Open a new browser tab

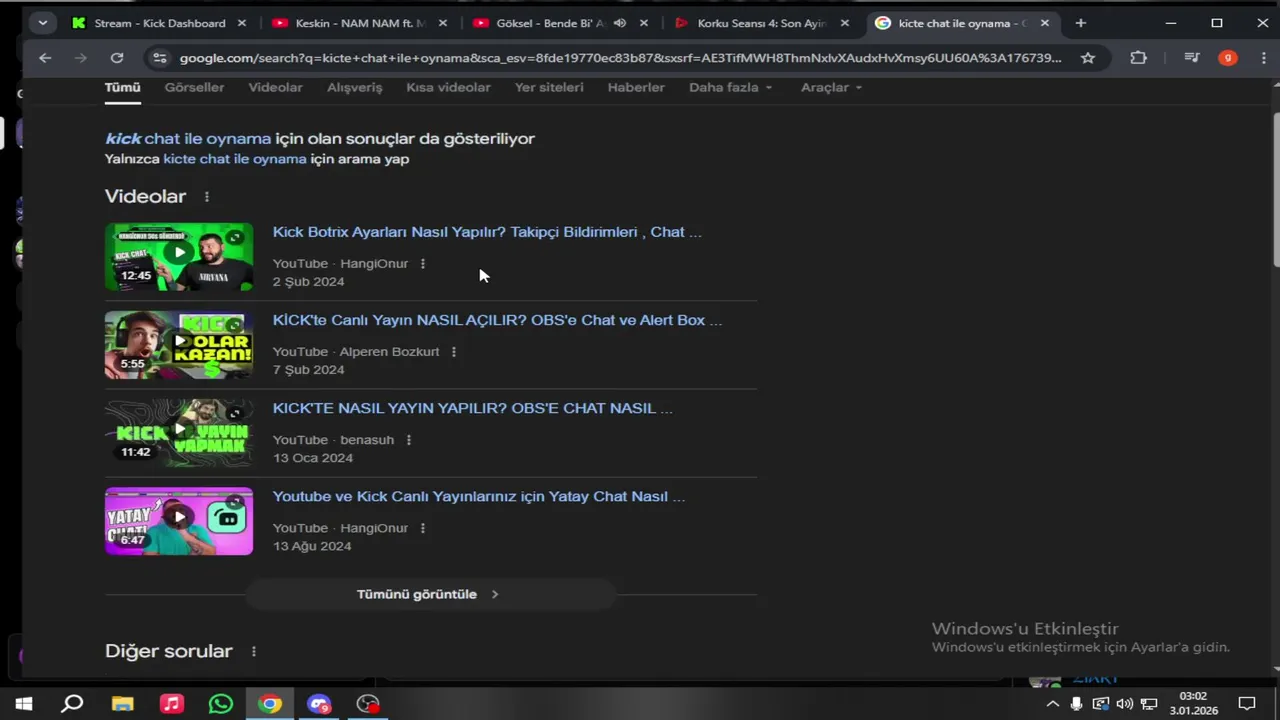tap(1080, 23)
